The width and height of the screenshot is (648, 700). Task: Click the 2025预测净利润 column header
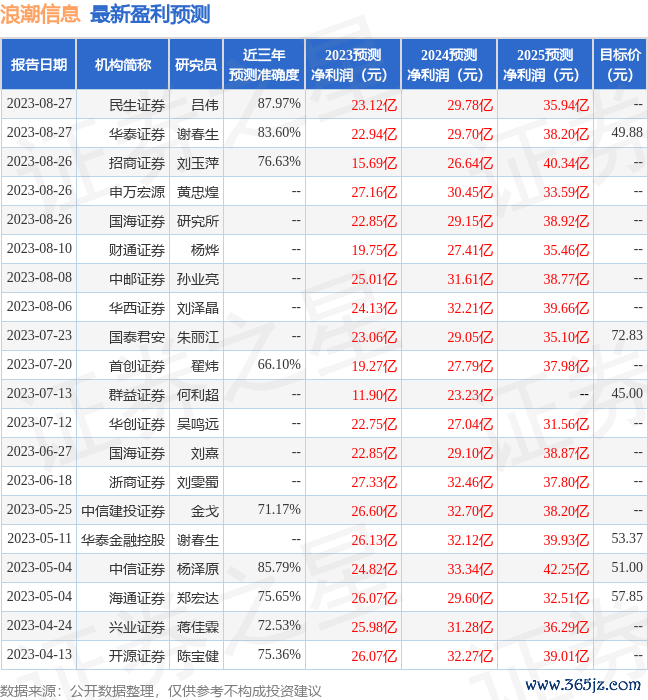(545, 65)
